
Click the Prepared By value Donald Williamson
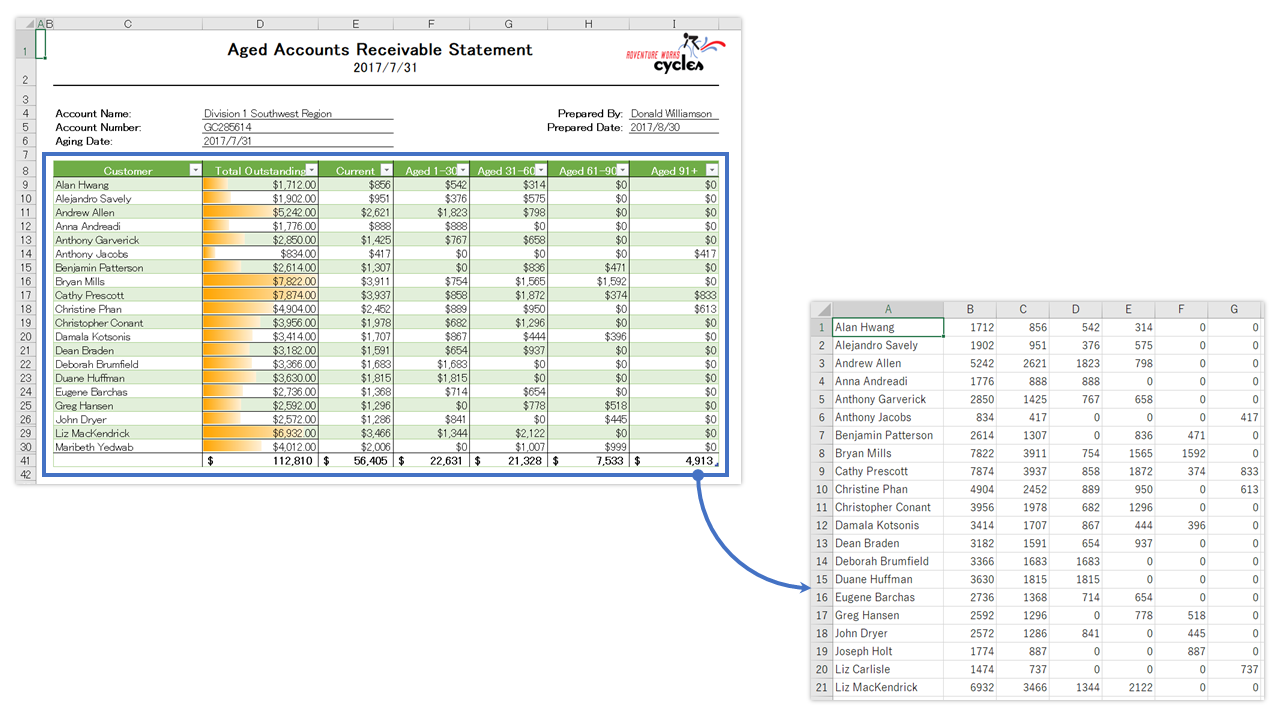tap(672, 114)
